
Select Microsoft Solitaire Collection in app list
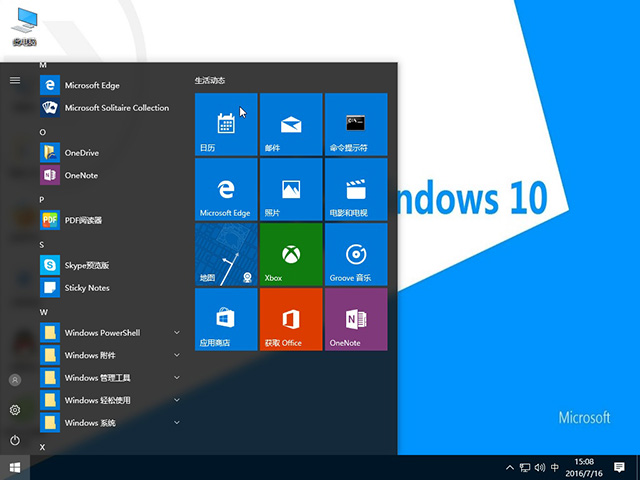116,108
